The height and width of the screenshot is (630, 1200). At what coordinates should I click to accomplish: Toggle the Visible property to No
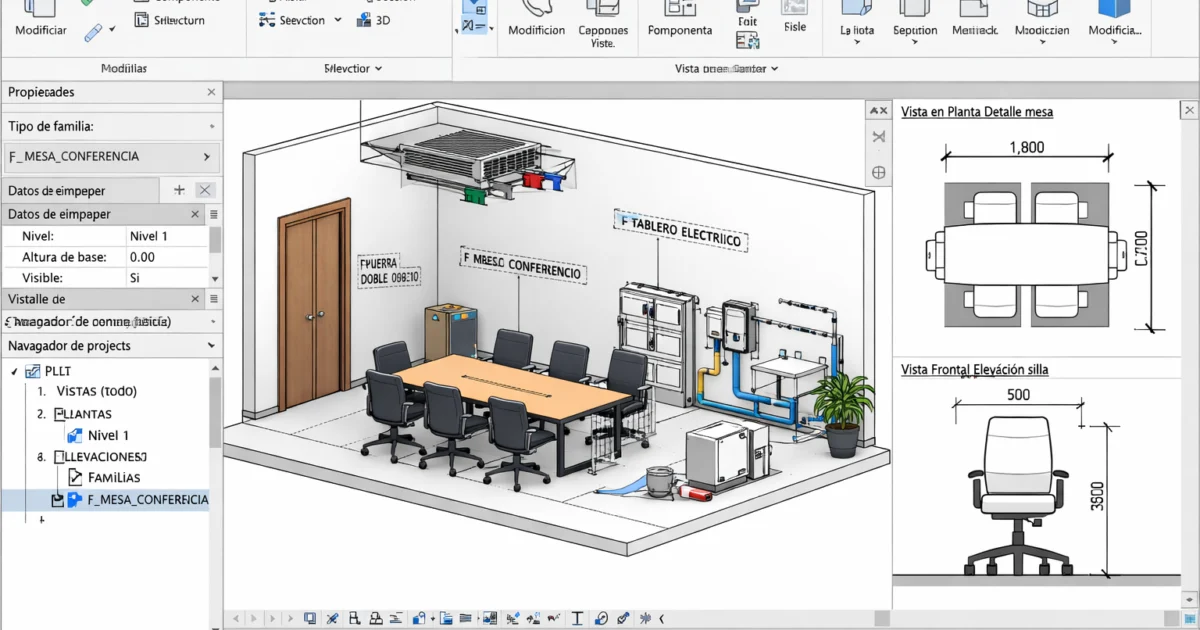160,277
